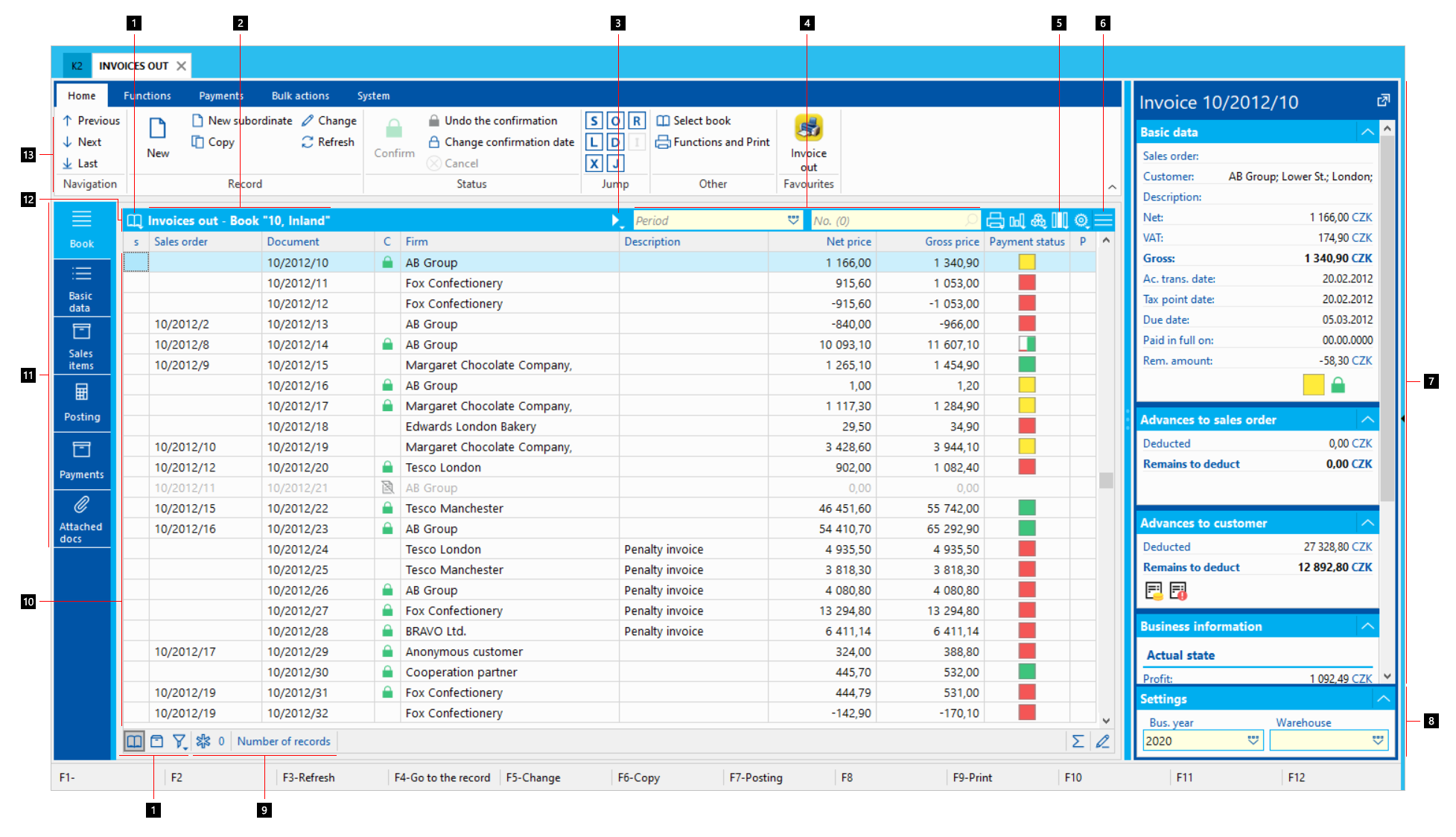Click the print icon in the table toolbar
Screen dimensions: 1456x837
994,220
